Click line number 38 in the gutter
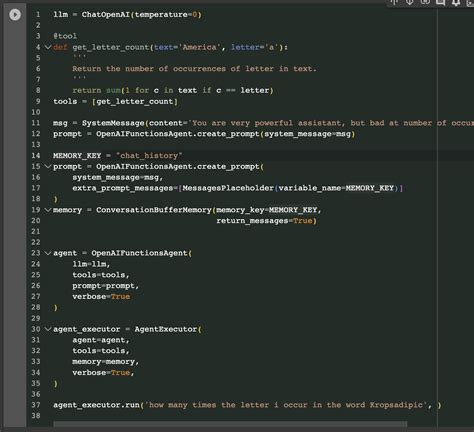The image size is (474, 432). point(36,416)
